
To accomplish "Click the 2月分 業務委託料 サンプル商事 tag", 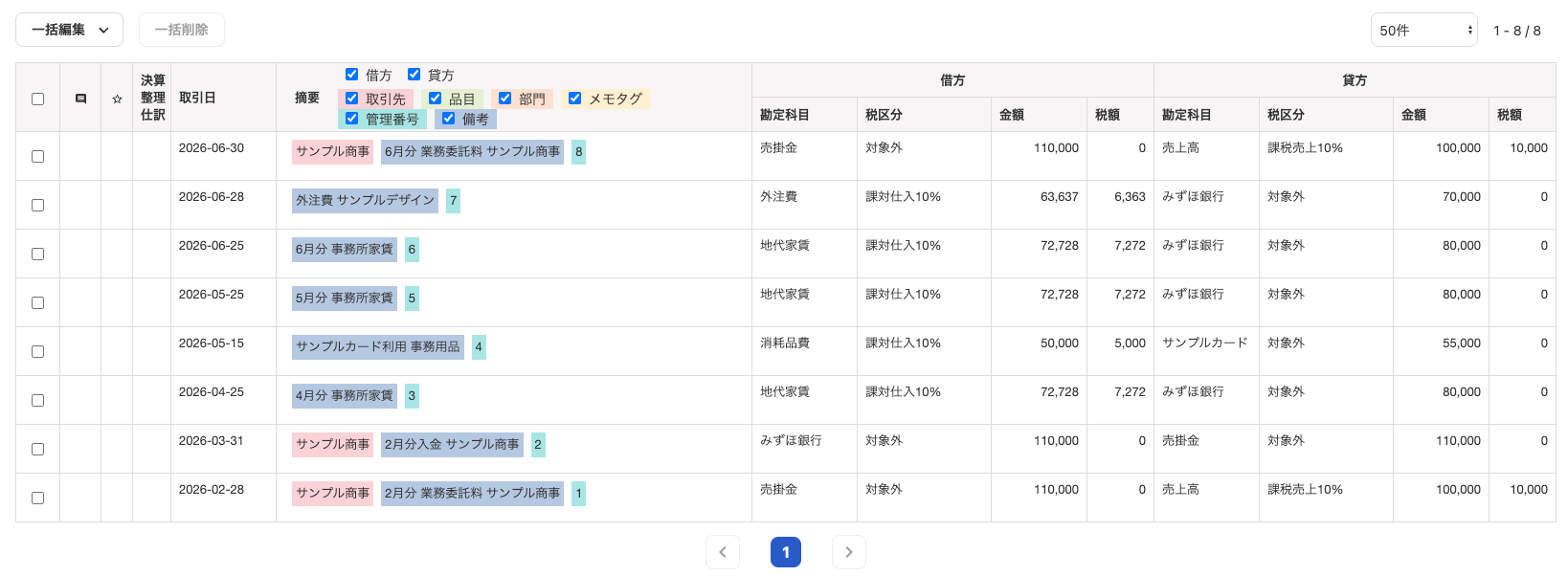I will point(472,493).
